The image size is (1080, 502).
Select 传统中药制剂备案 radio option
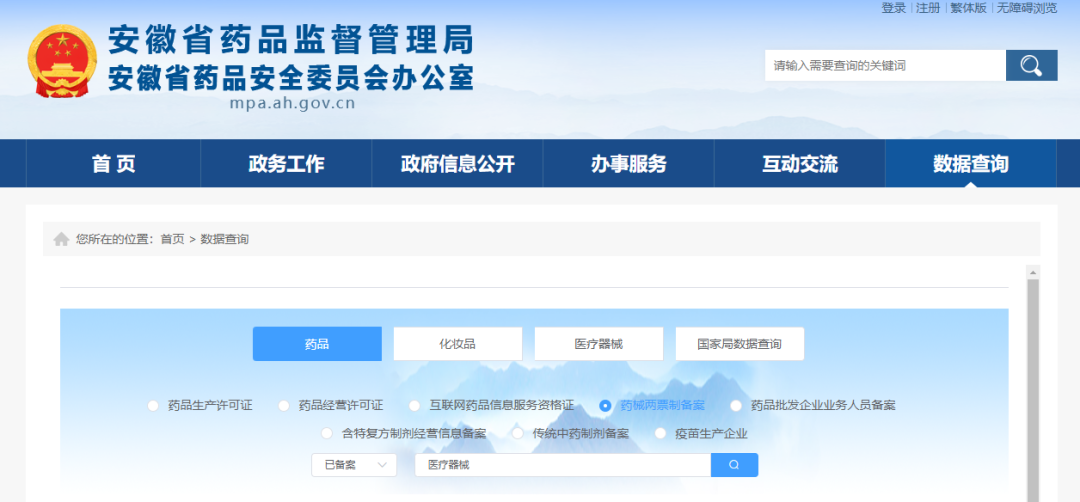pos(518,434)
